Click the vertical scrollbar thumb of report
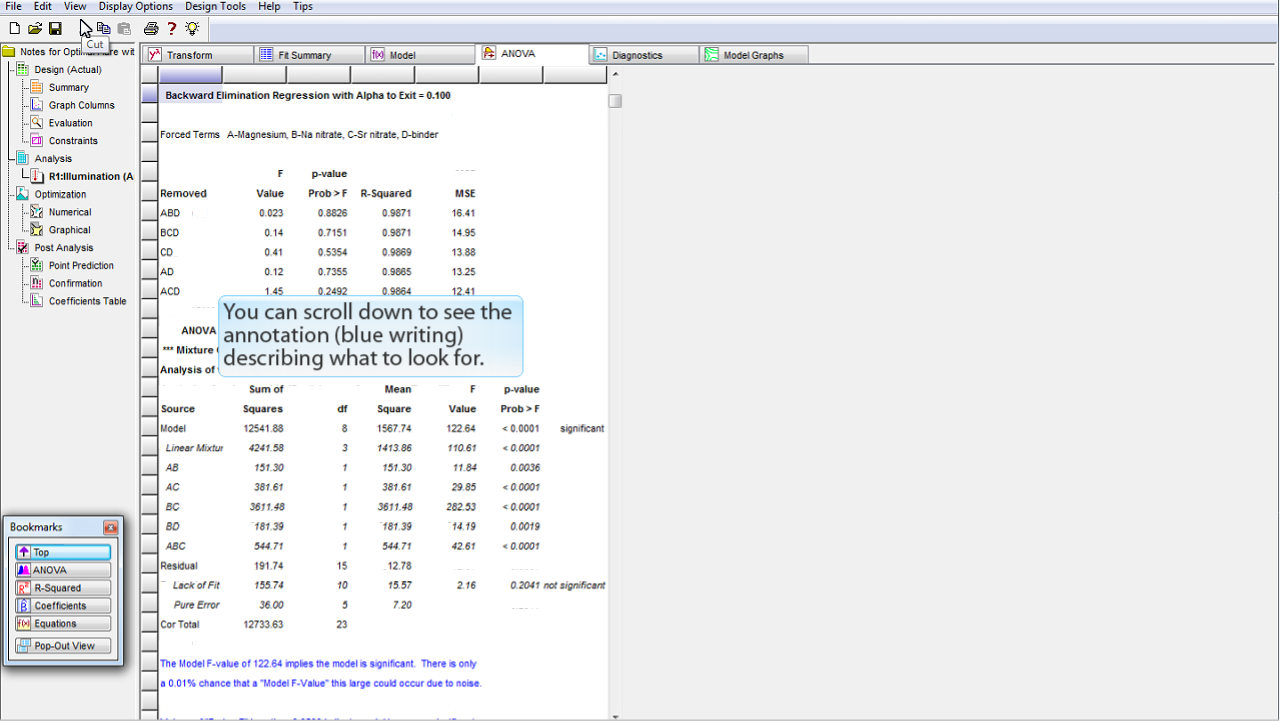Image resolution: width=1280 pixels, height=721 pixels. click(x=615, y=101)
